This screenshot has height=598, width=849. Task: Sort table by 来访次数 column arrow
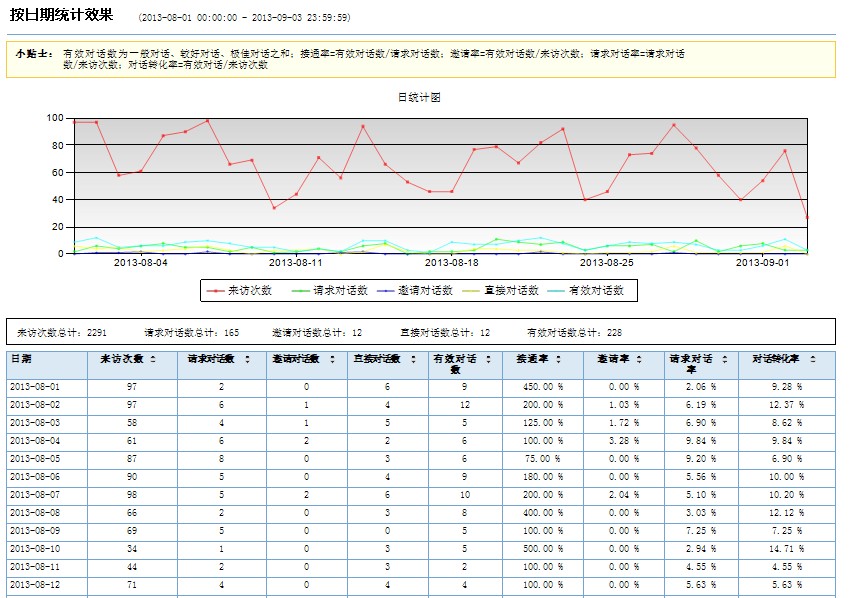[152, 358]
